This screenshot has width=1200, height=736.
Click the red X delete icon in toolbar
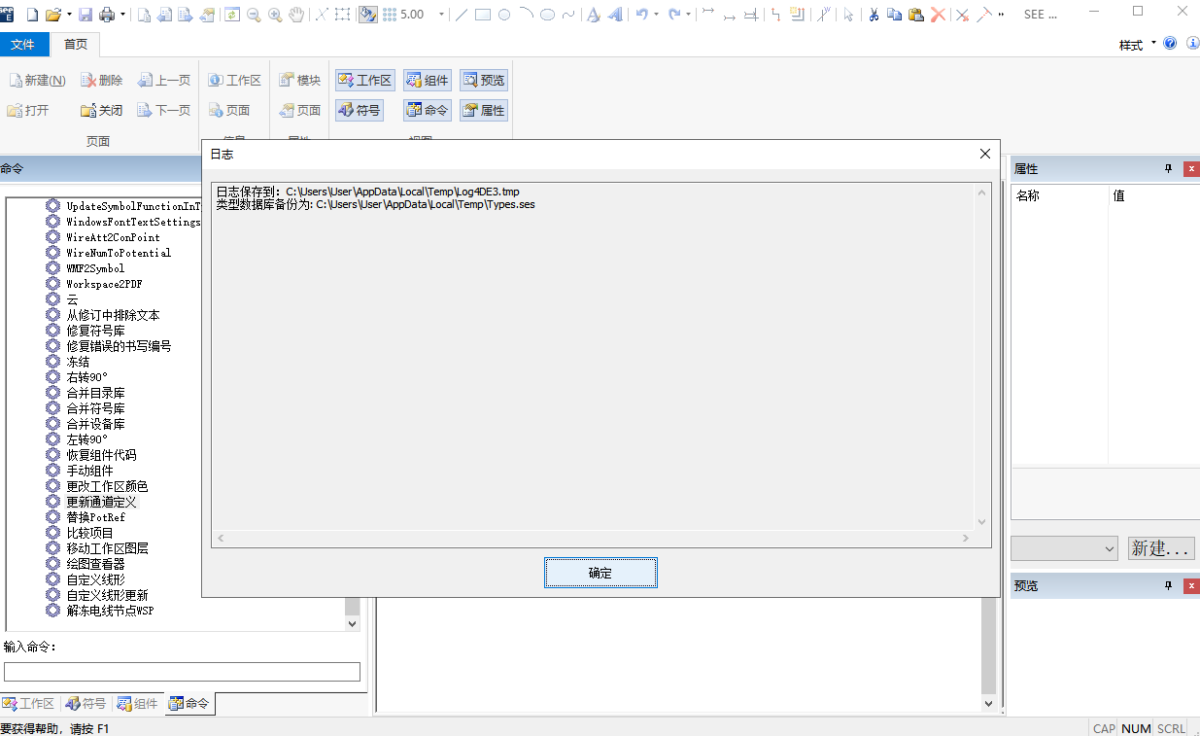938,15
